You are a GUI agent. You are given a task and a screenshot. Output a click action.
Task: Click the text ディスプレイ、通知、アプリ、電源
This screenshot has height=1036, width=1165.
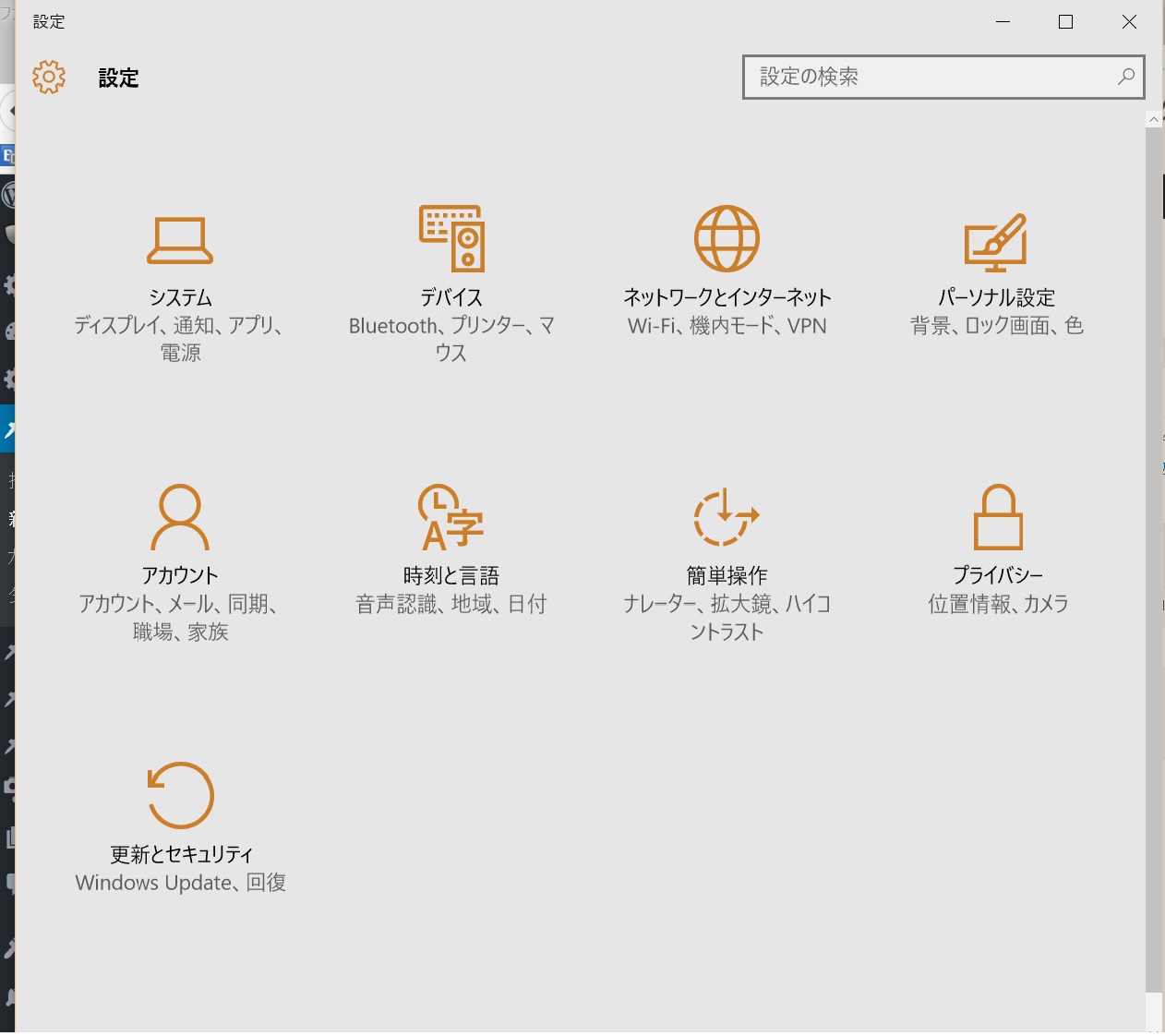[x=180, y=339]
